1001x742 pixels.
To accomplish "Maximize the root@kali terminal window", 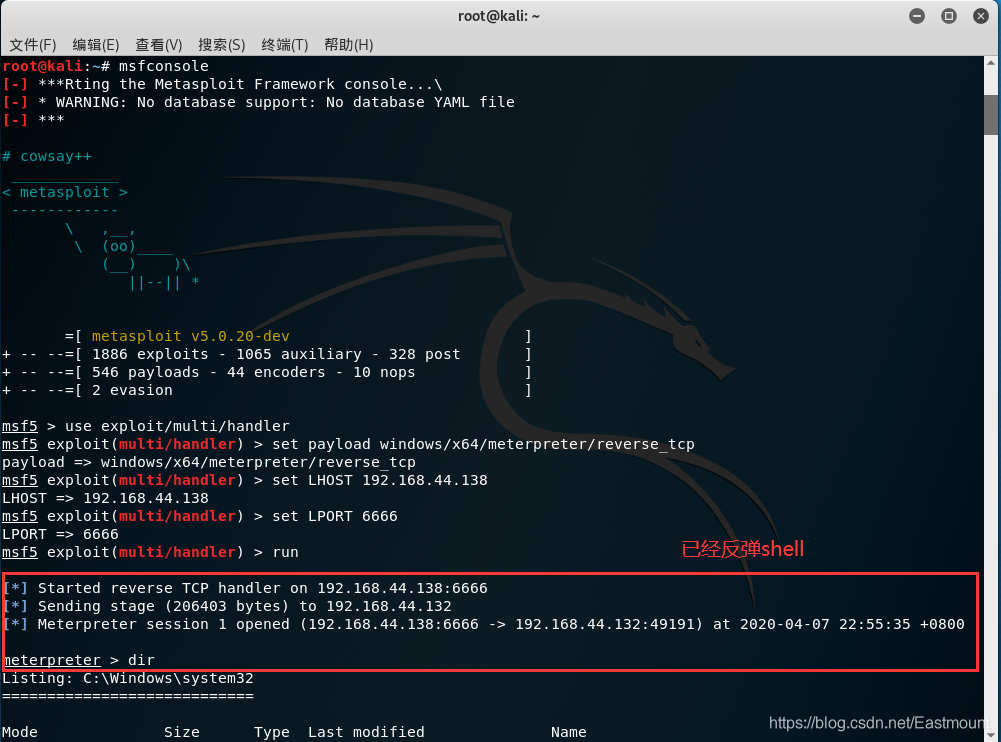I will click(949, 16).
